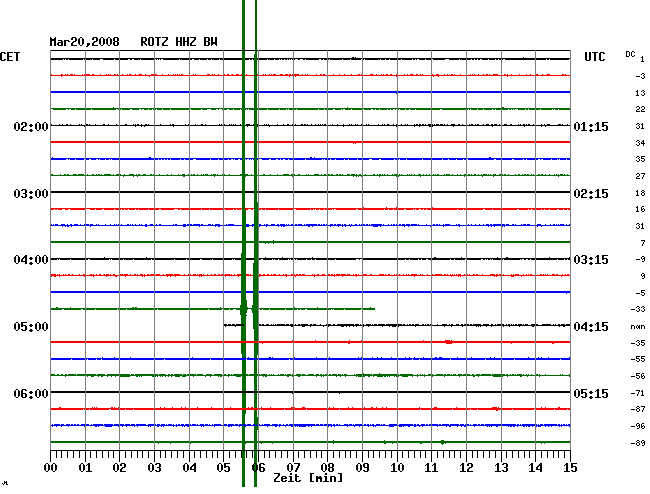
Task: Click the 14 minute axis label
Action: [535, 468]
